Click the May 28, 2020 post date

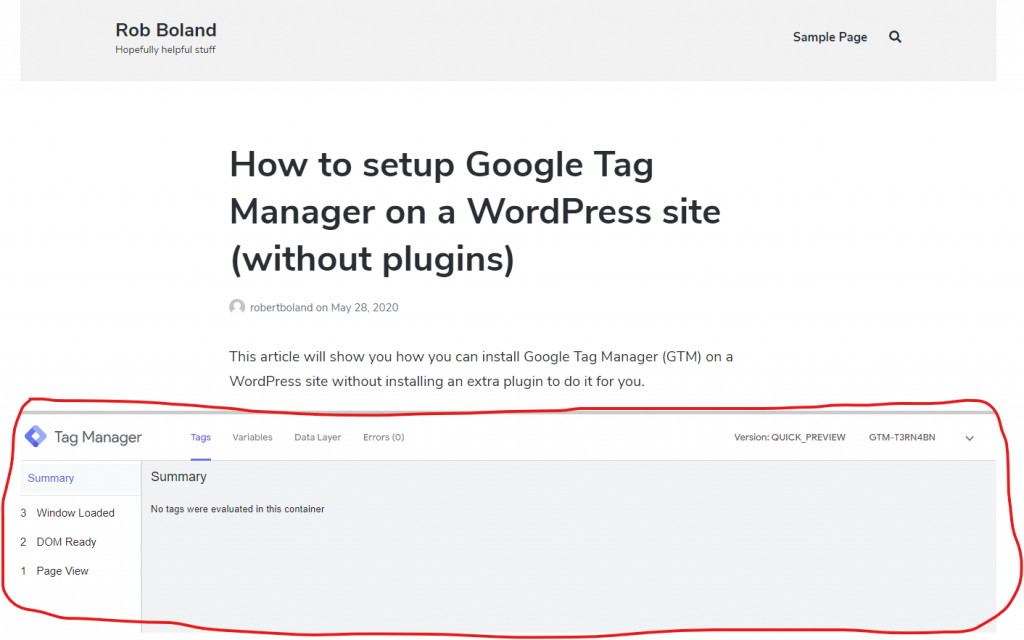364,307
